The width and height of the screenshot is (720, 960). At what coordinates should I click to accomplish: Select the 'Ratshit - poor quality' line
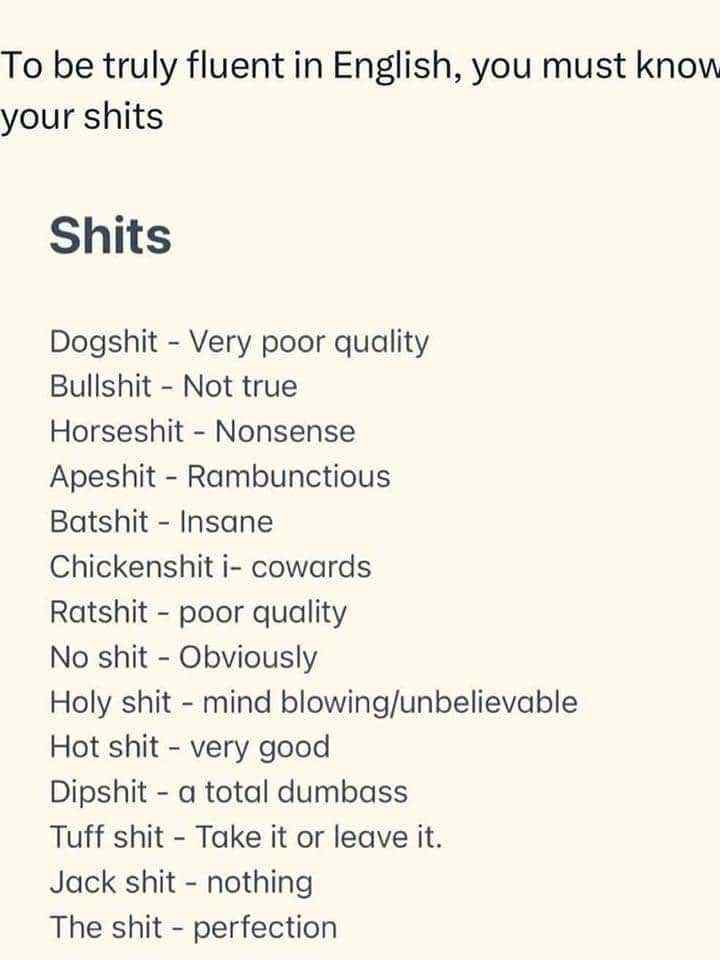[x=198, y=613]
